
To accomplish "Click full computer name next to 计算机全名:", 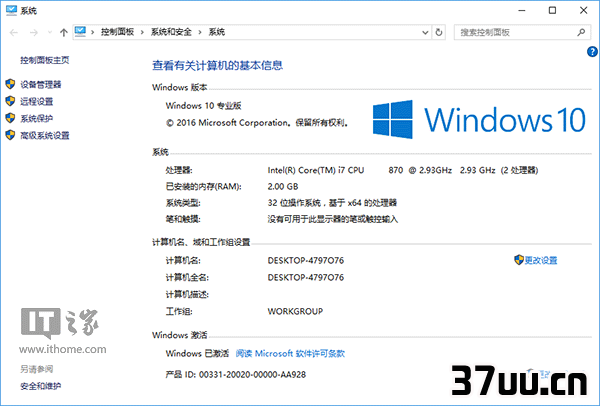I will [x=306, y=277].
